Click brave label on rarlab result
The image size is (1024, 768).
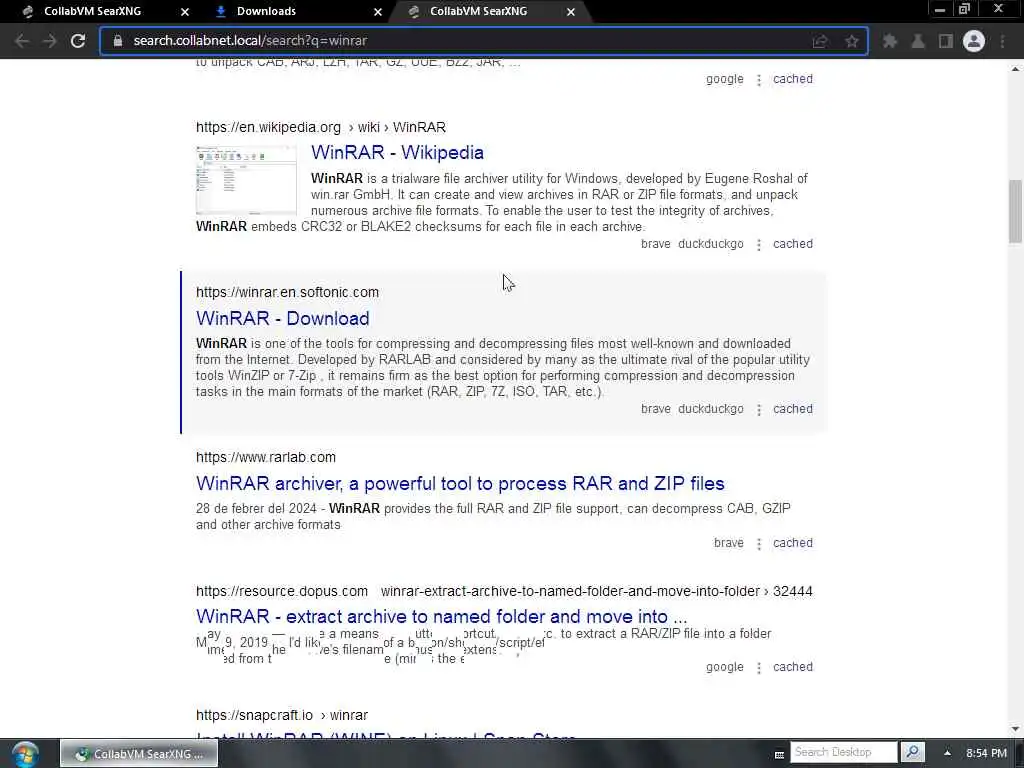point(729,543)
